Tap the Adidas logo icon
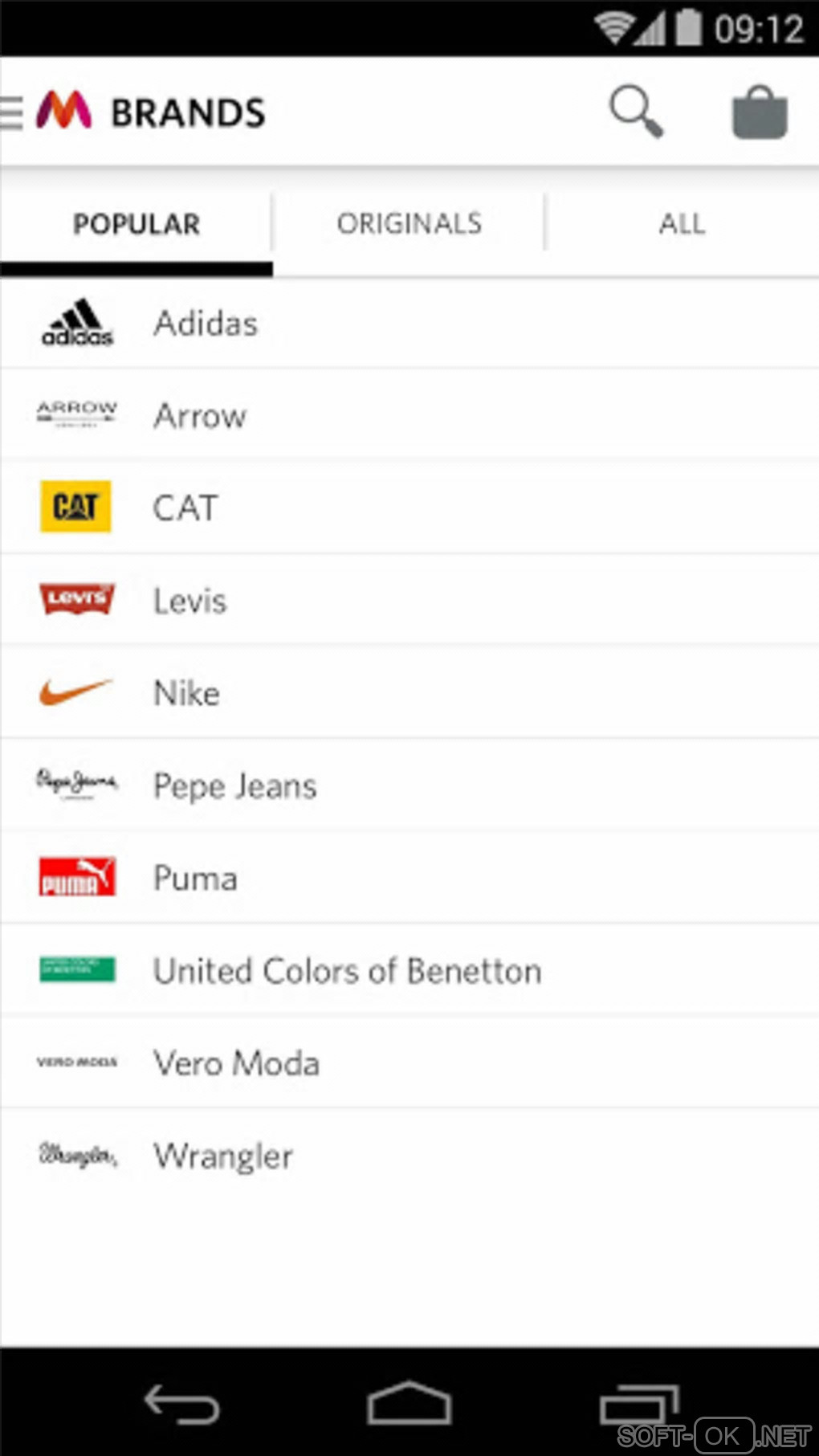This screenshot has height=1456, width=819. coord(77,324)
